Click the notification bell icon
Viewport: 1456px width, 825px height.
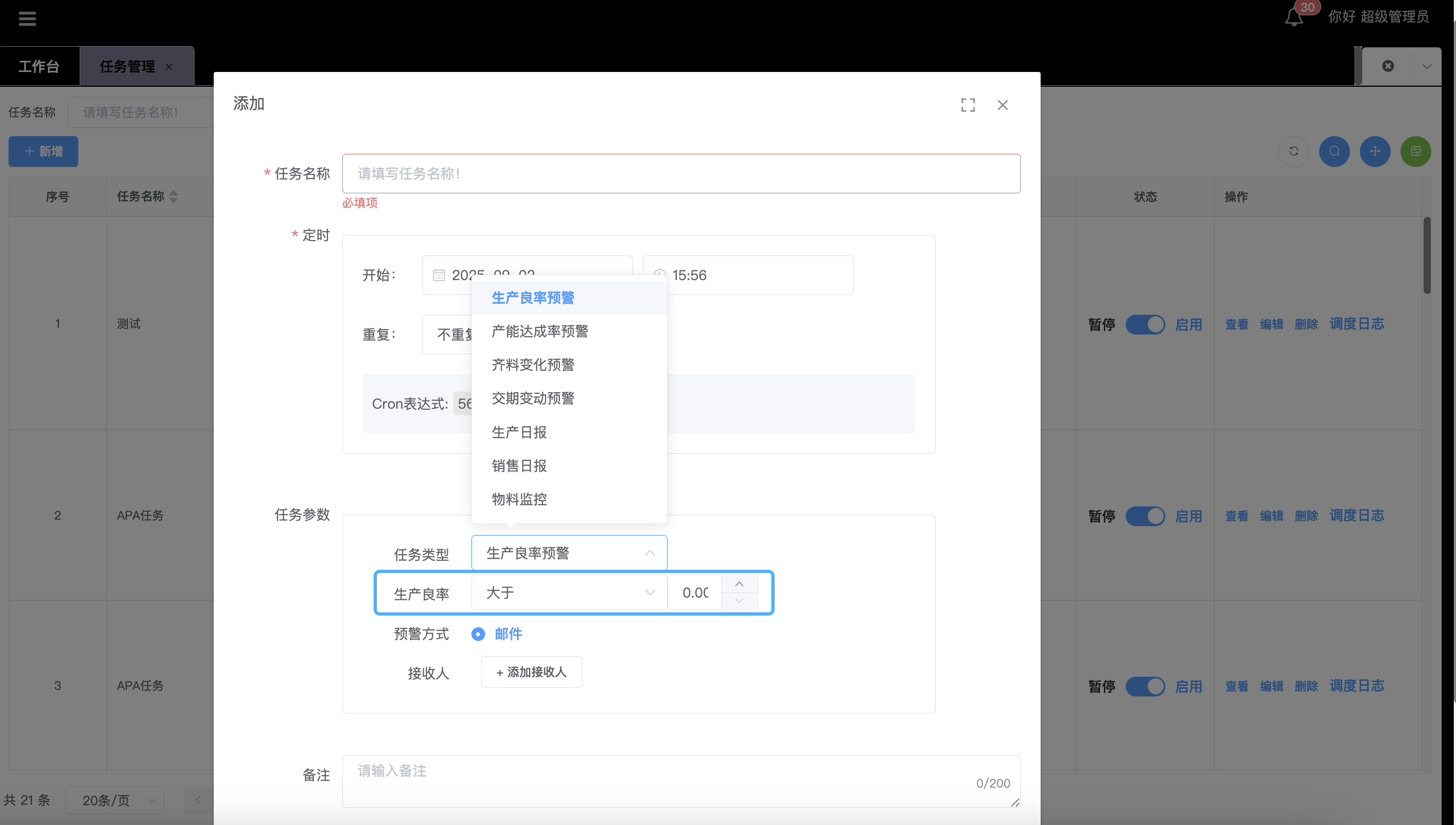pyautogui.click(x=1293, y=18)
